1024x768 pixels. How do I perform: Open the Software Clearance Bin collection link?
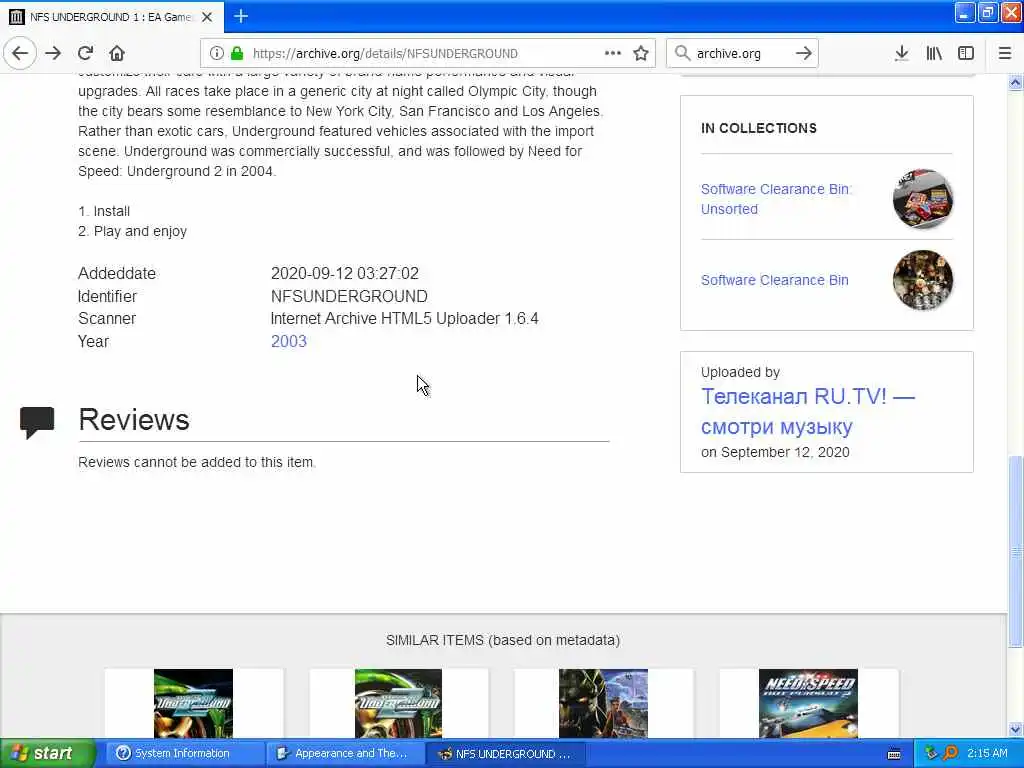[775, 280]
